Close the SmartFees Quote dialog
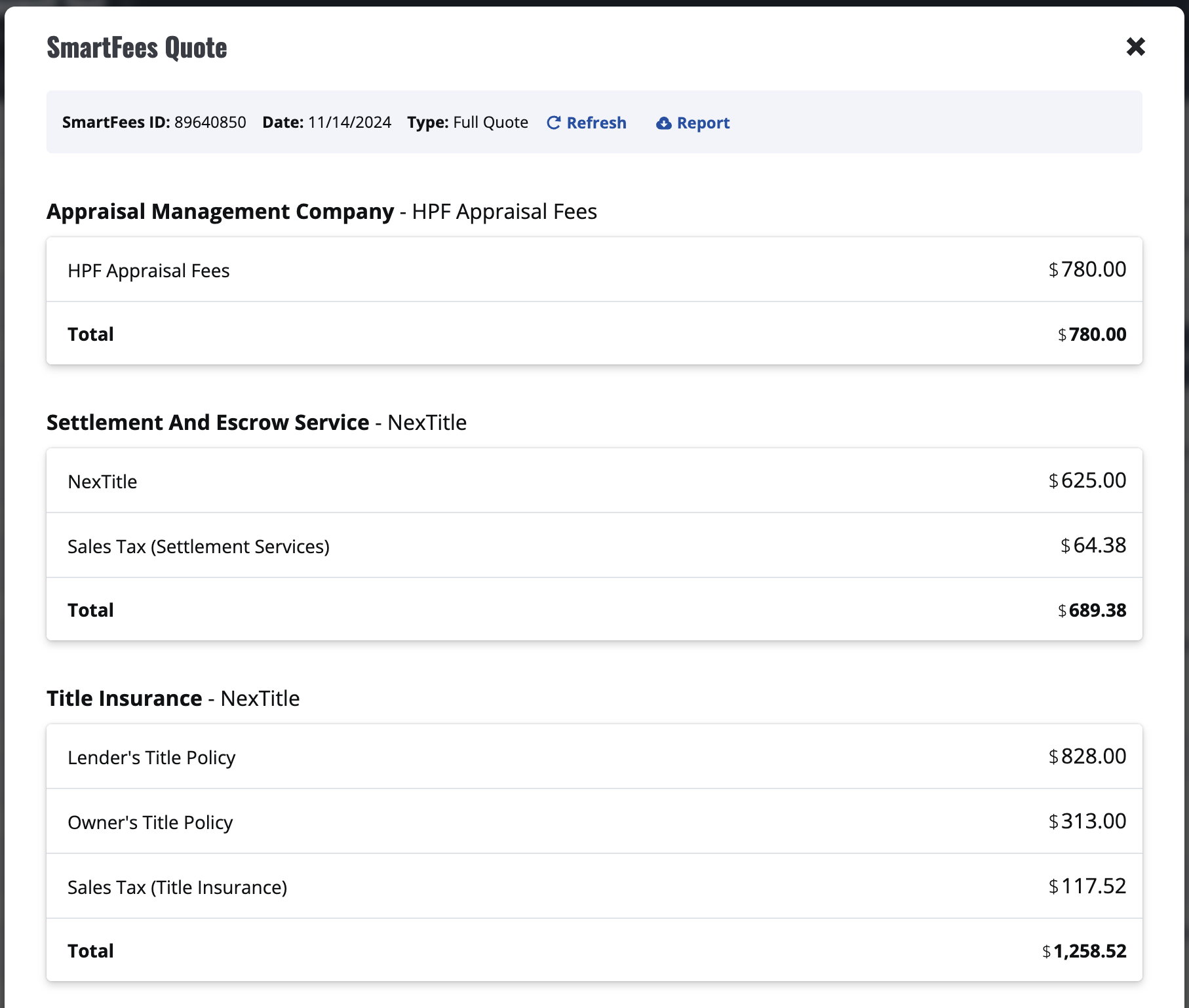1189x1008 pixels. point(1135,47)
